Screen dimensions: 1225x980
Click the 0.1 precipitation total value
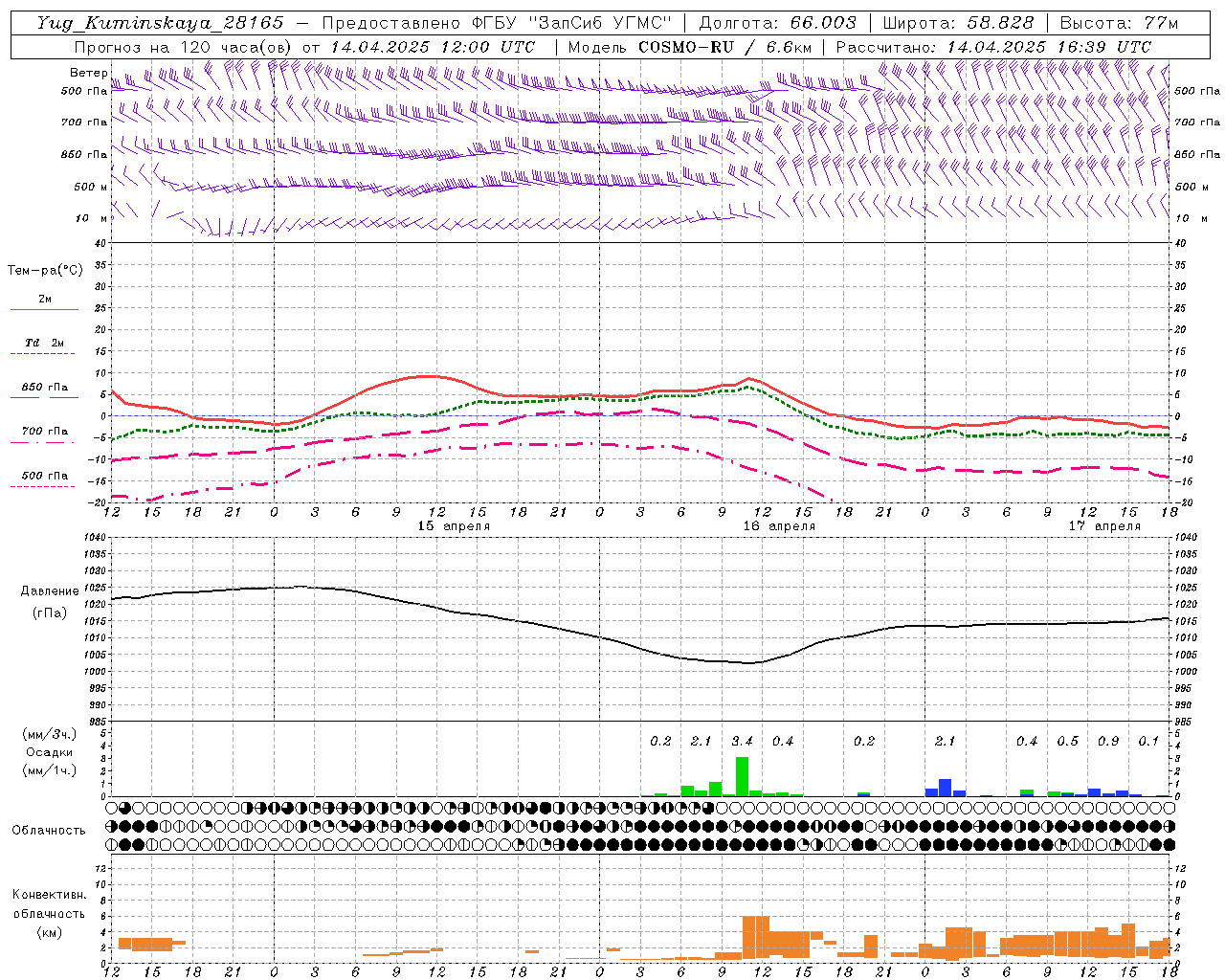tap(1148, 741)
